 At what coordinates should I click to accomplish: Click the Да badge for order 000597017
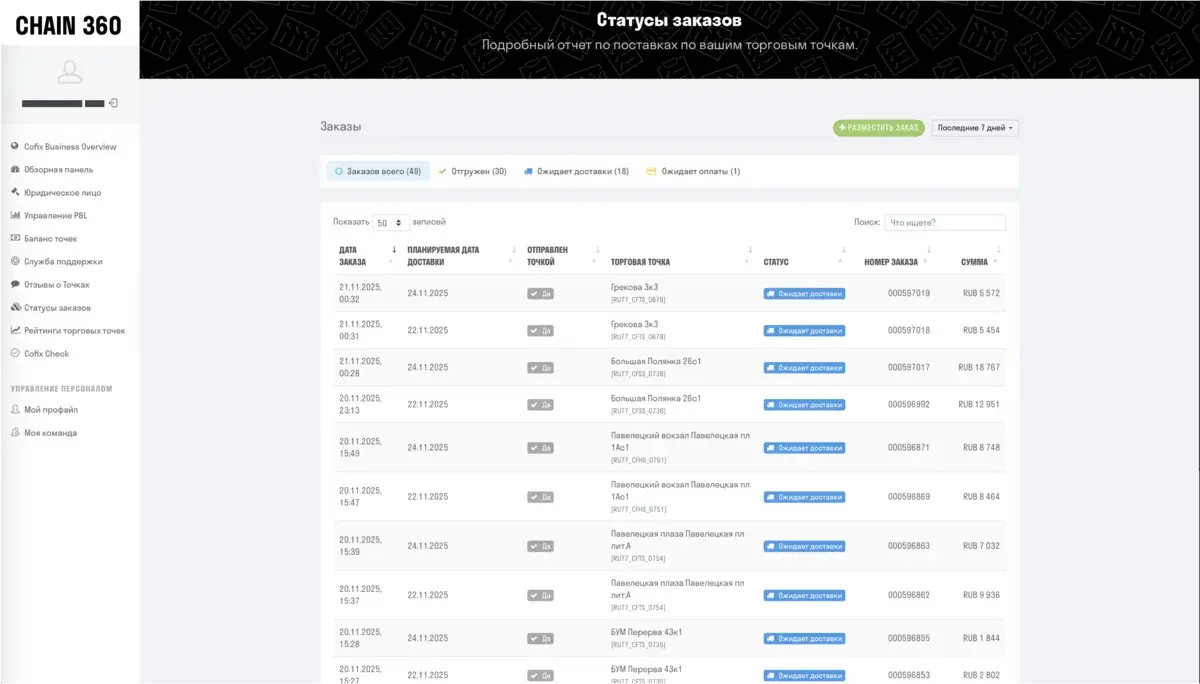coord(540,368)
